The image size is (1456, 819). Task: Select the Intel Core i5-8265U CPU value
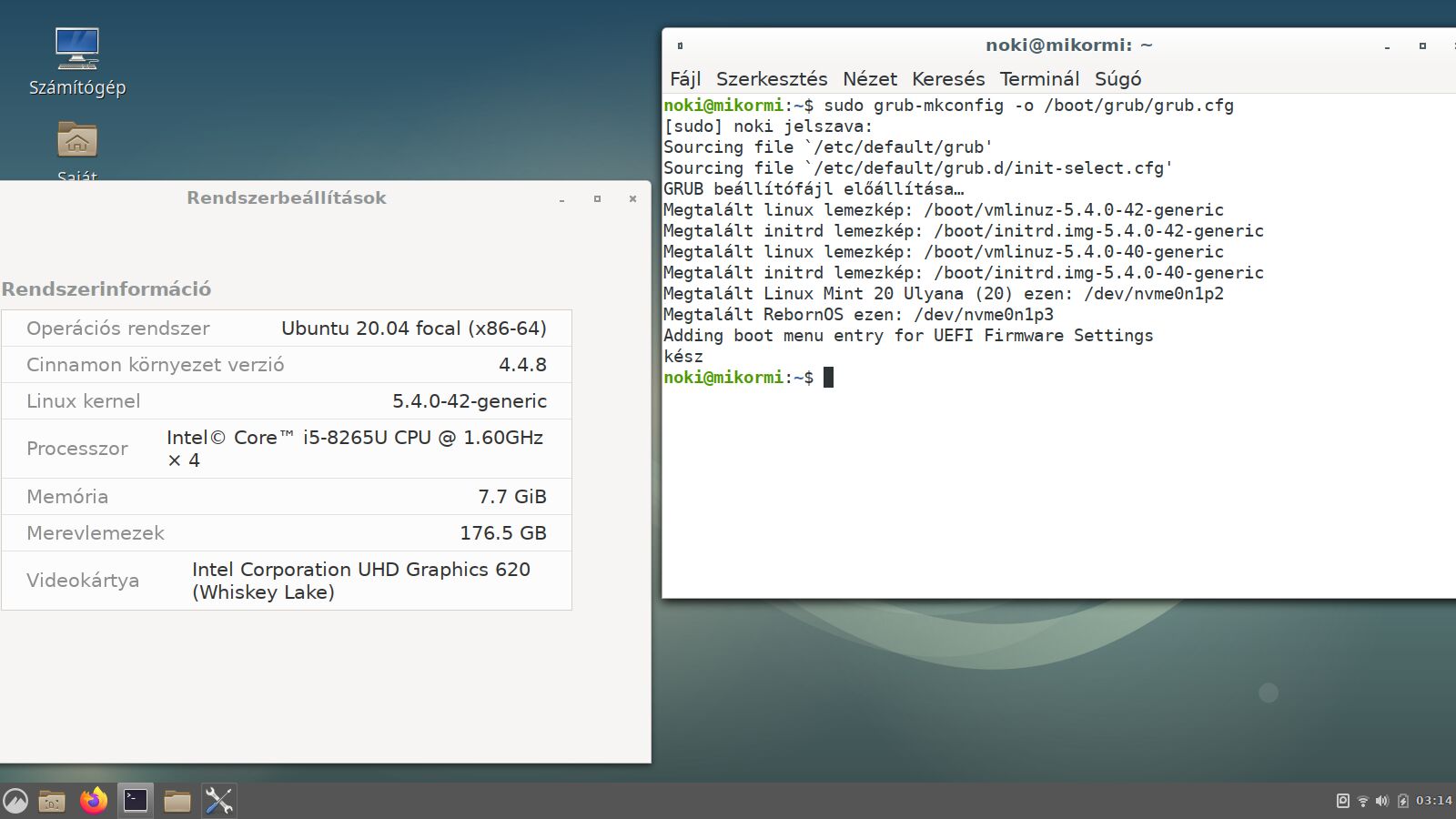pyautogui.click(x=355, y=449)
